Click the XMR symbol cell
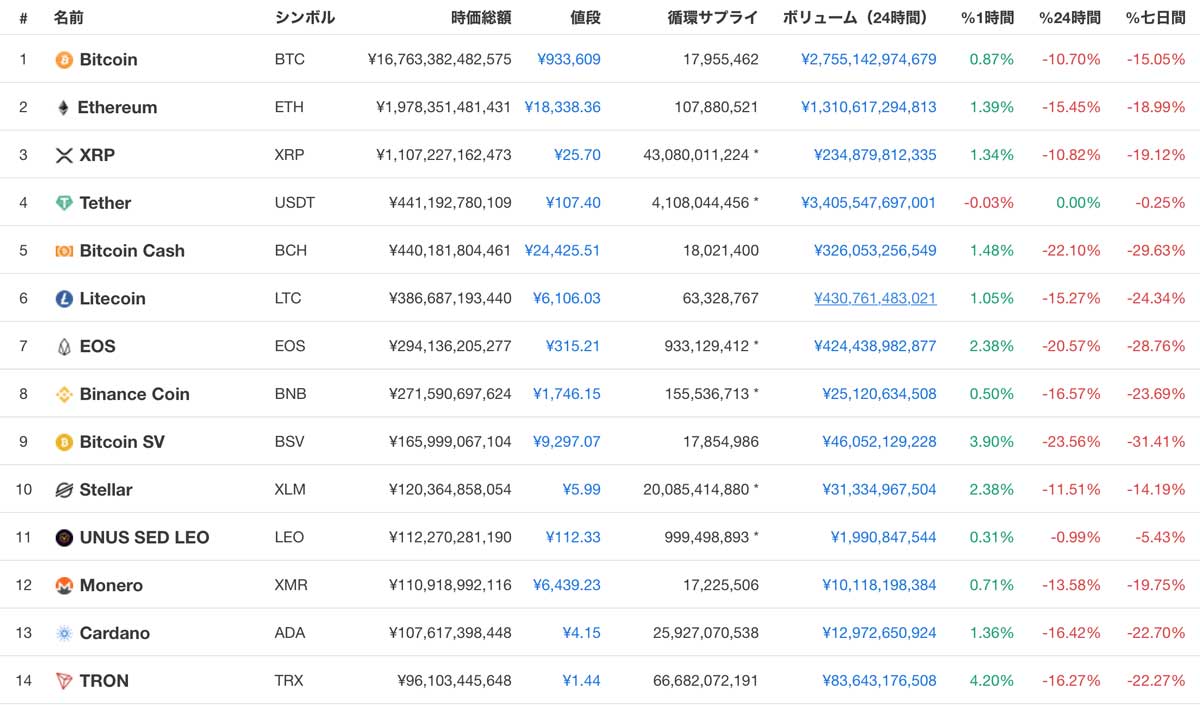 click(292, 586)
